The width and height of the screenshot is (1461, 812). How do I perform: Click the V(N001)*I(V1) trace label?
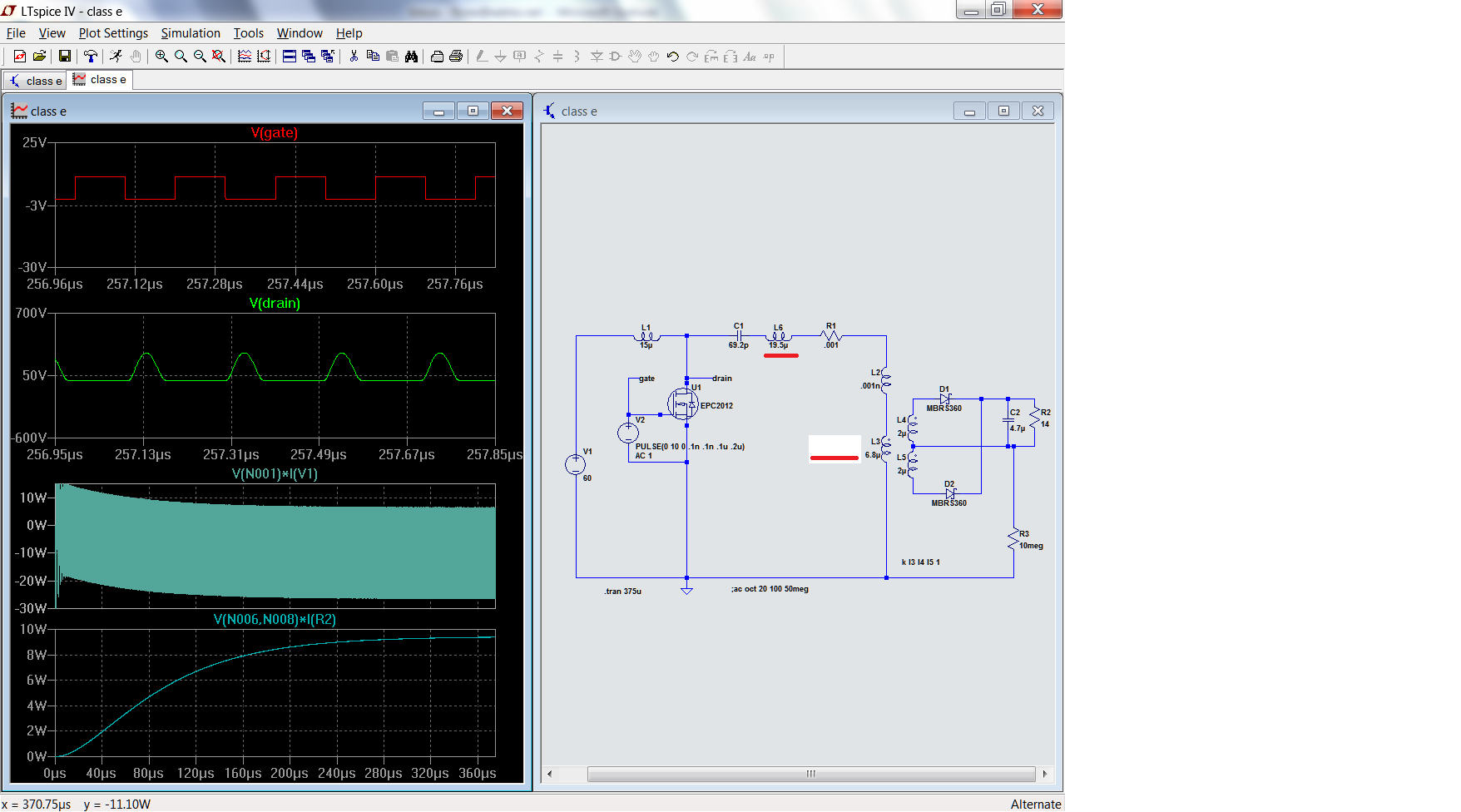pyautogui.click(x=275, y=473)
